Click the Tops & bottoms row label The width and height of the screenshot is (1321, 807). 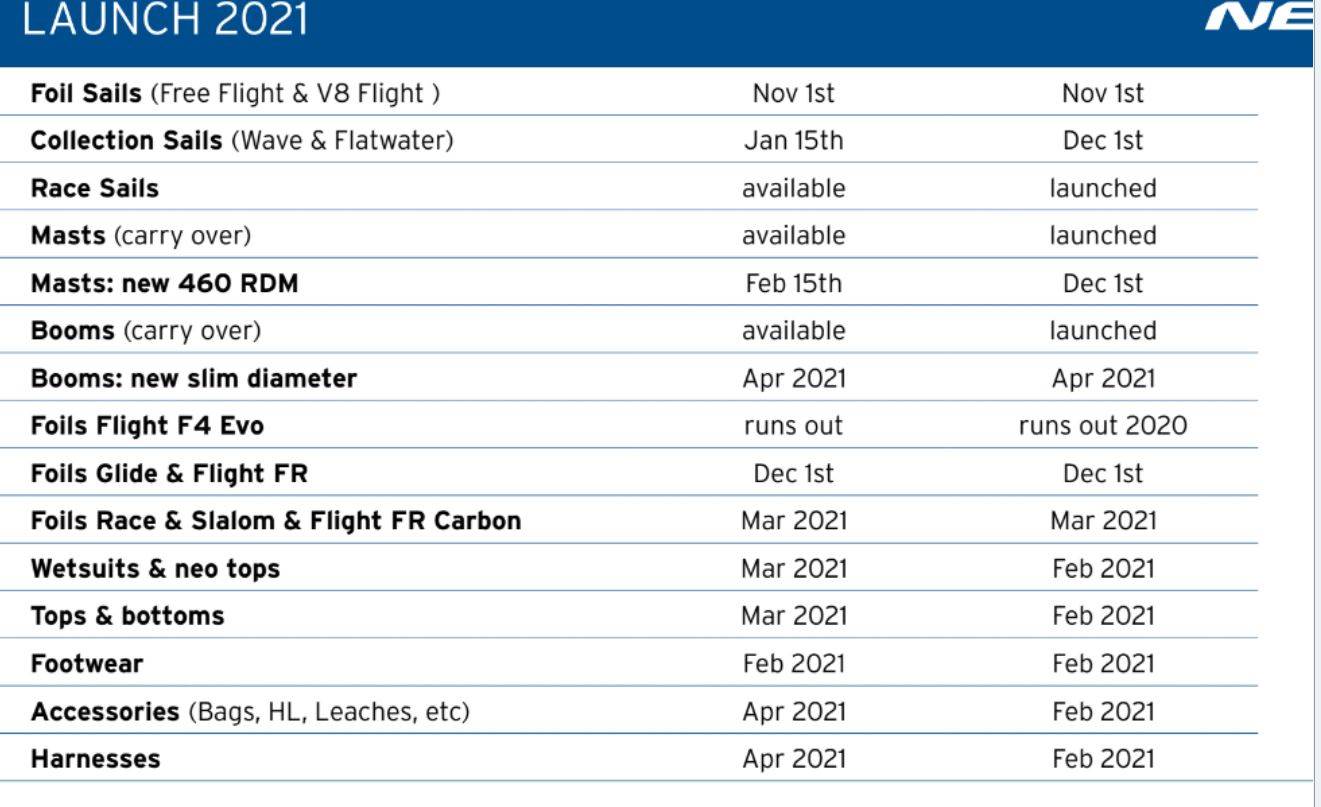click(127, 616)
